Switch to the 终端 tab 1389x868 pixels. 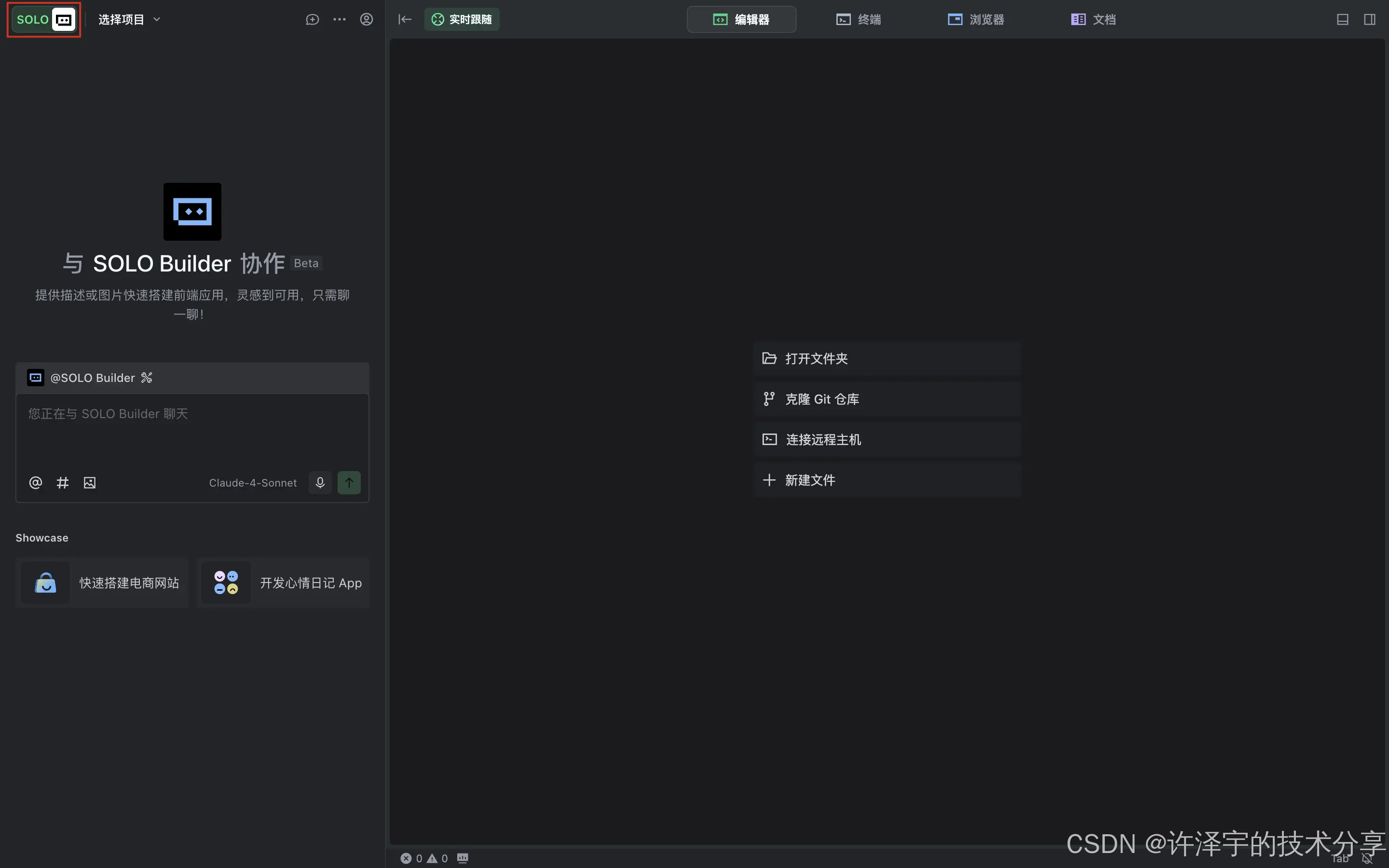(858, 19)
